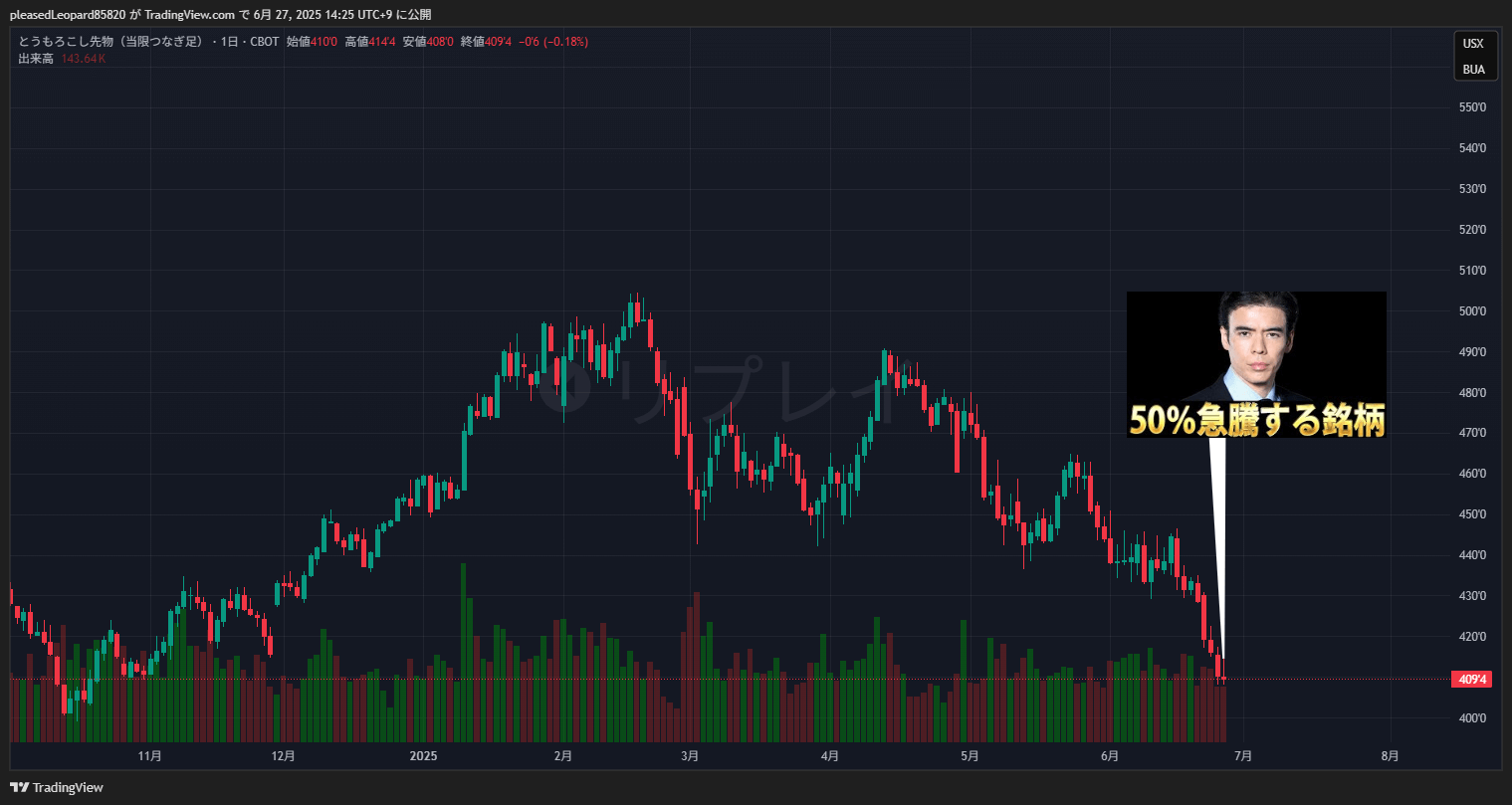
Task: Select the 400'0 level on the price scale
Action: click(1471, 718)
